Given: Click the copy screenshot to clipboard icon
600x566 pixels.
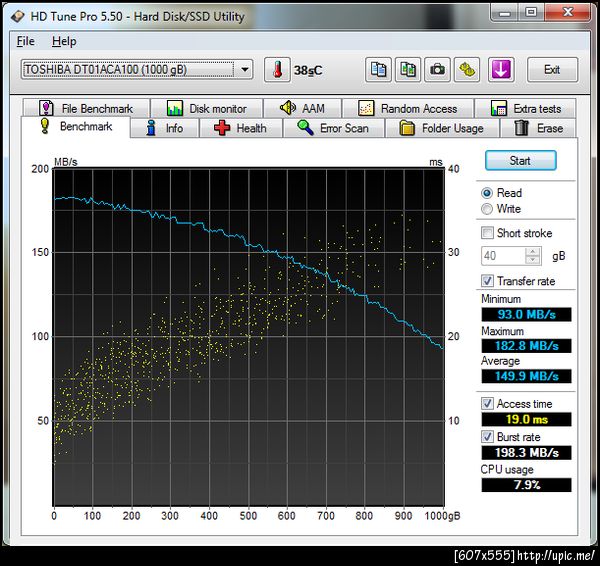Looking at the screenshot, I should [x=408, y=70].
